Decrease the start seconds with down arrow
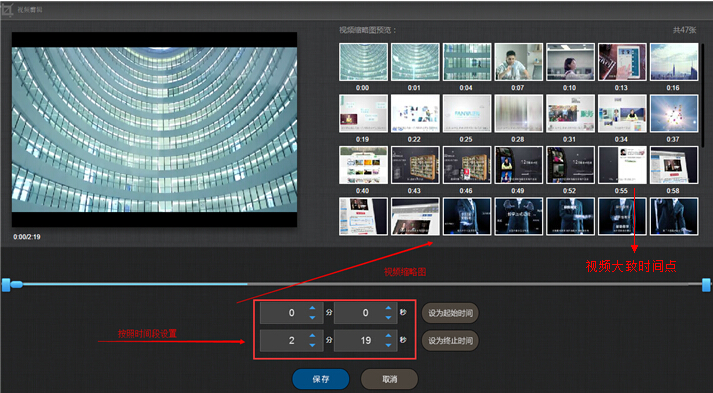The height and width of the screenshot is (393, 713). [388, 317]
